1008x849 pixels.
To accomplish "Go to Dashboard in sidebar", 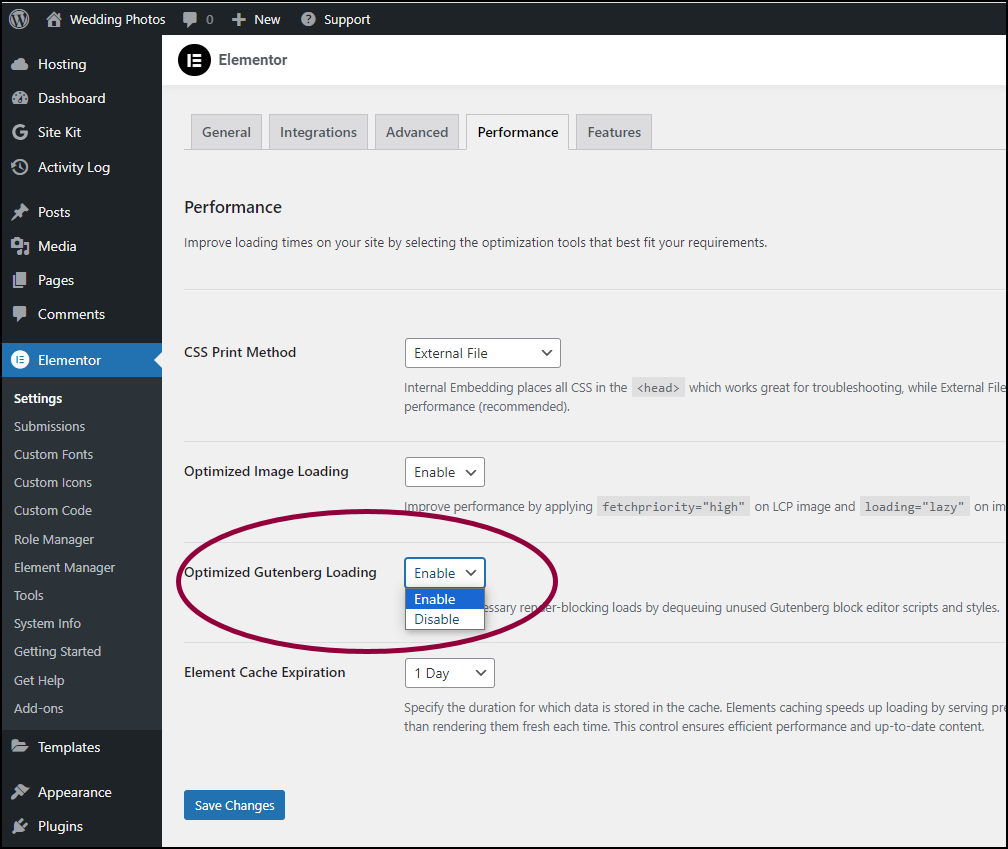I will pyautogui.click(x=71, y=98).
